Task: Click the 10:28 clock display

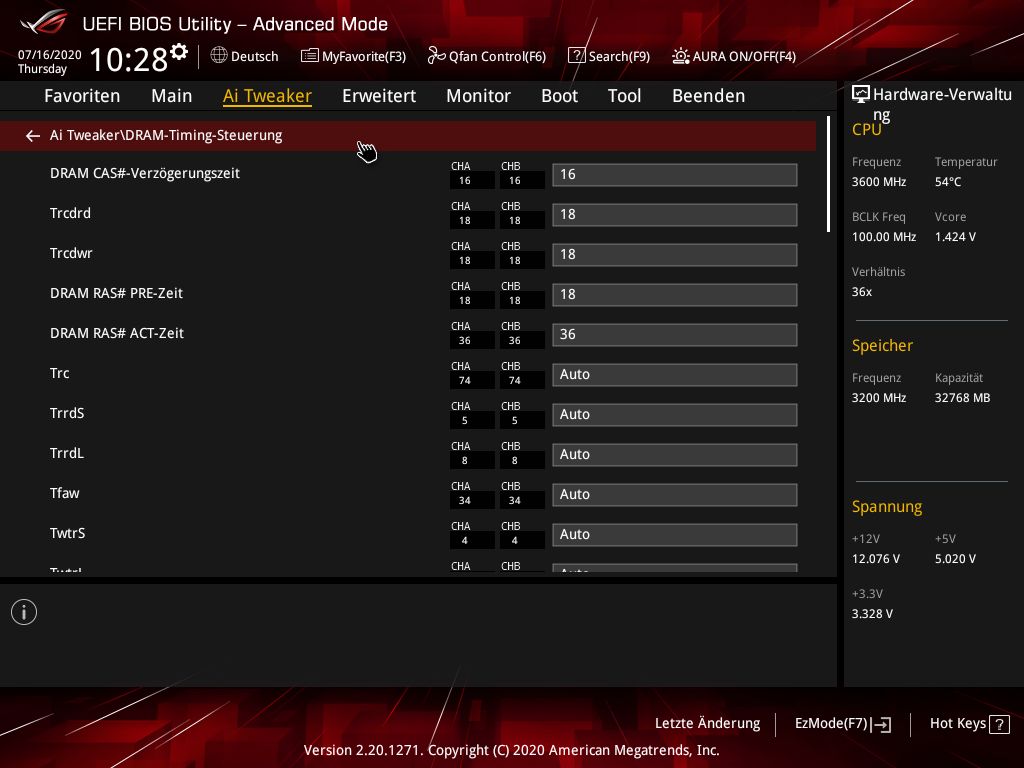Action: click(x=129, y=60)
